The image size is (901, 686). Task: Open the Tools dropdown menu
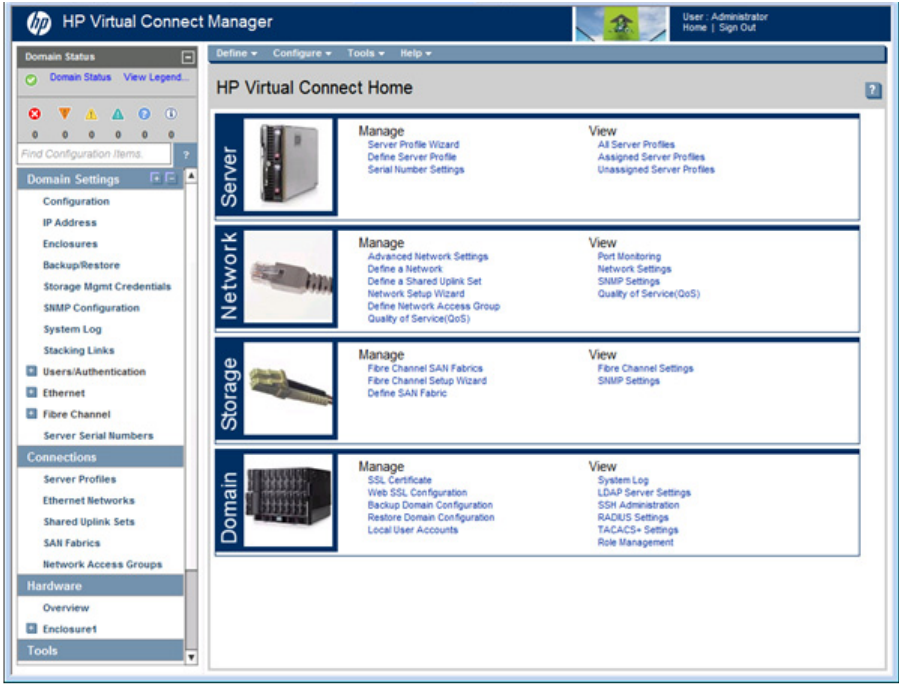pos(365,53)
